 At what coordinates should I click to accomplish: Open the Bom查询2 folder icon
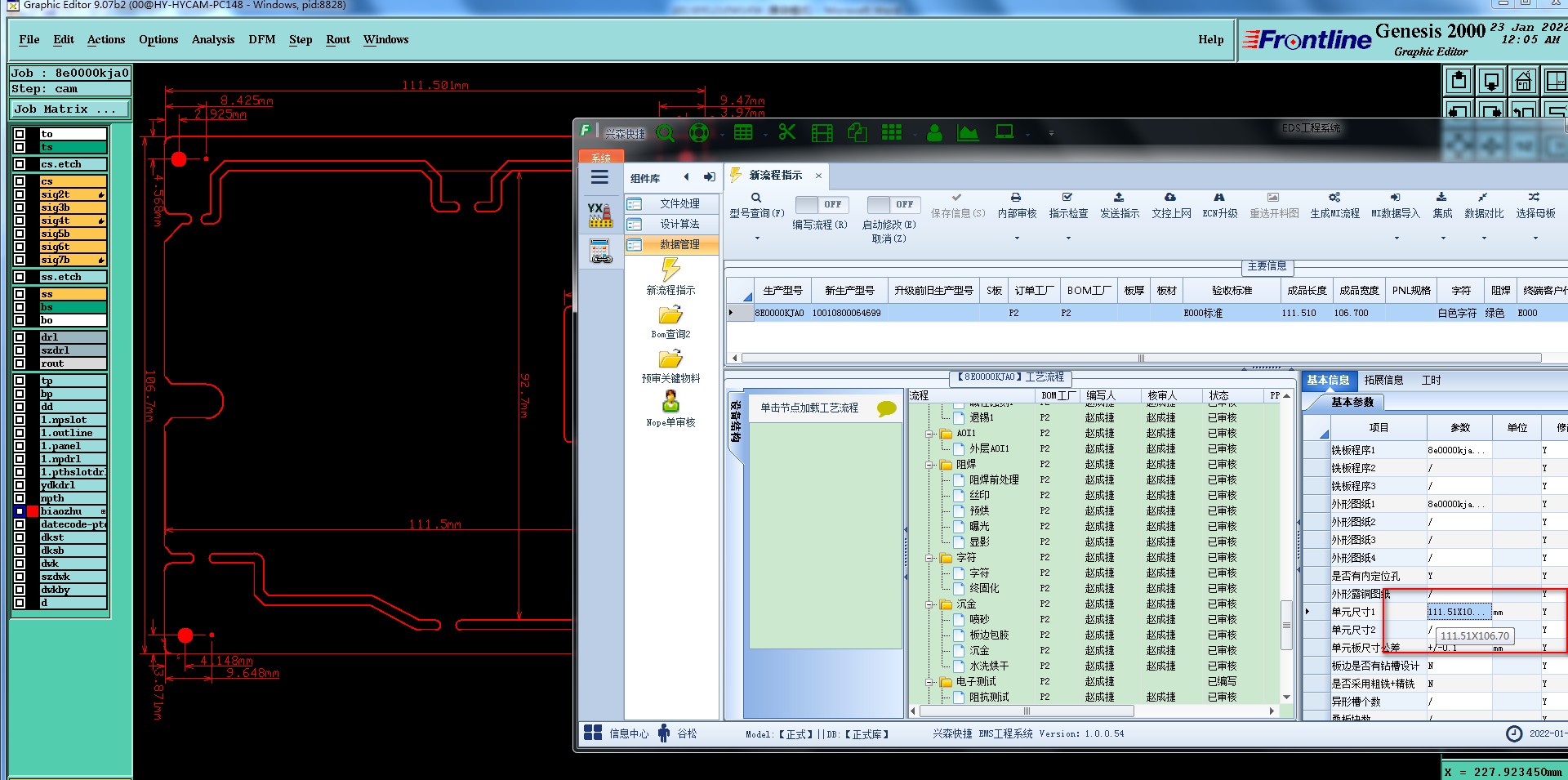[670, 315]
